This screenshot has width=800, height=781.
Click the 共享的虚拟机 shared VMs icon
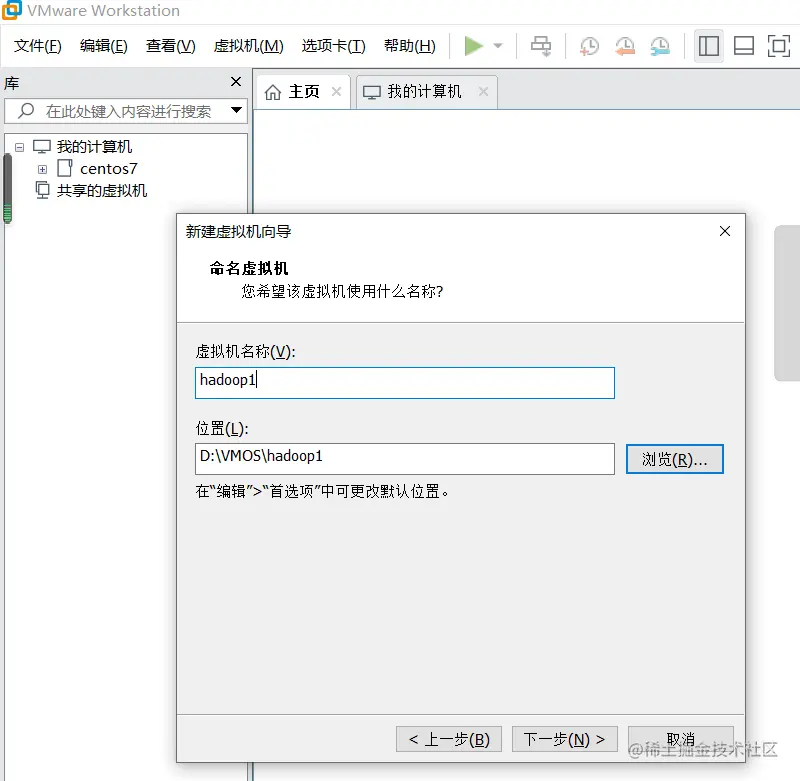pos(41,191)
